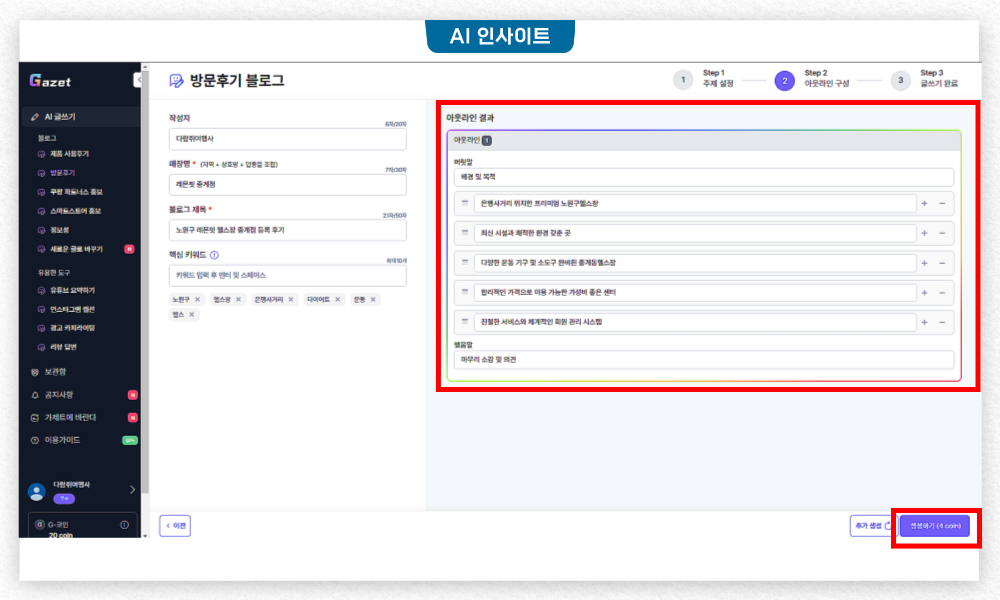This screenshot has height=600, width=1000.
Task: Edit the 다양한 운동 기구 outline item
Action: pyautogui.click(x=695, y=263)
